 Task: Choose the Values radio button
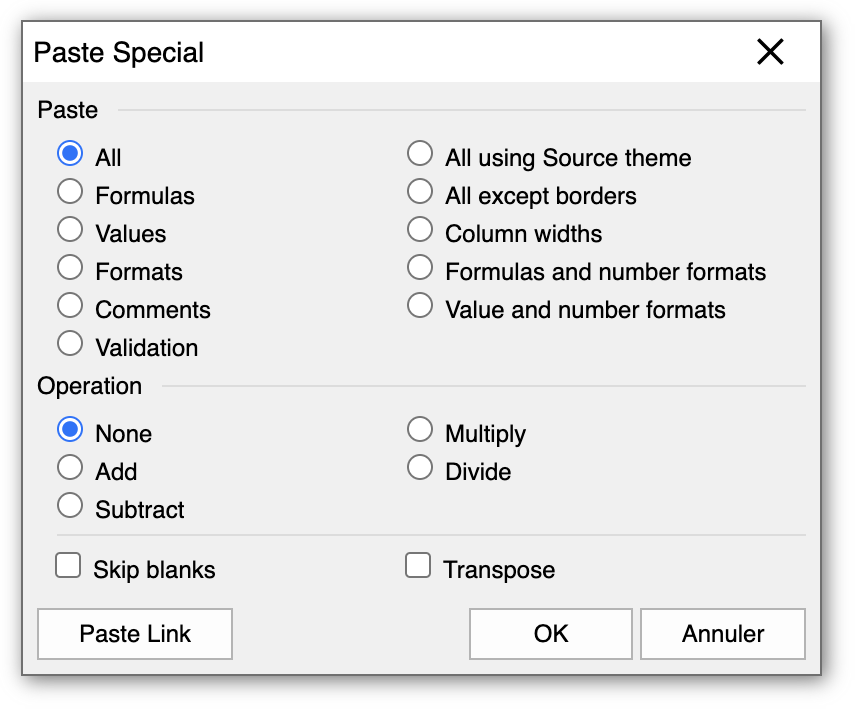[70, 230]
